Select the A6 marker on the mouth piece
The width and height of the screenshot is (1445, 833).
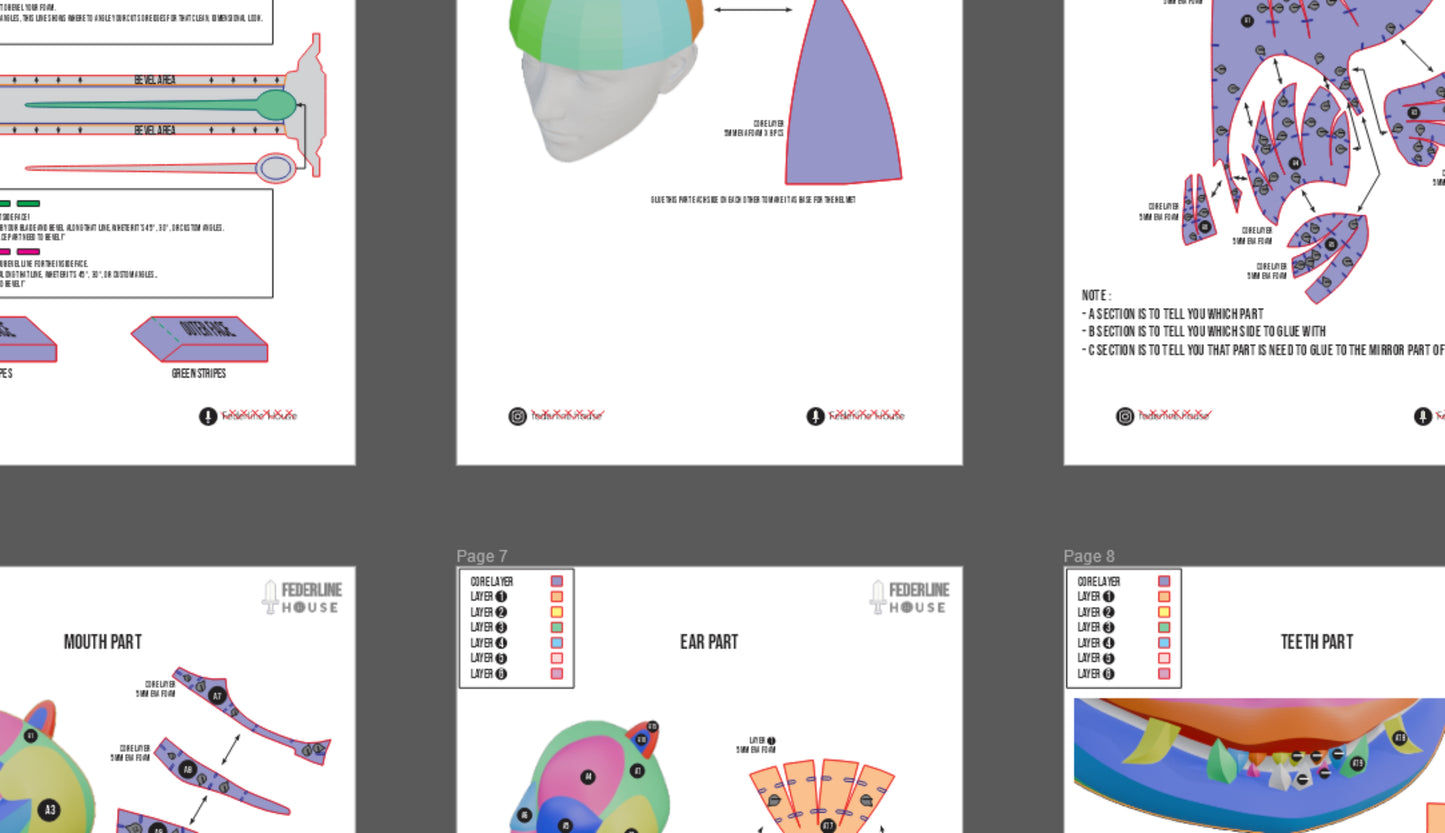click(x=187, y=770)
